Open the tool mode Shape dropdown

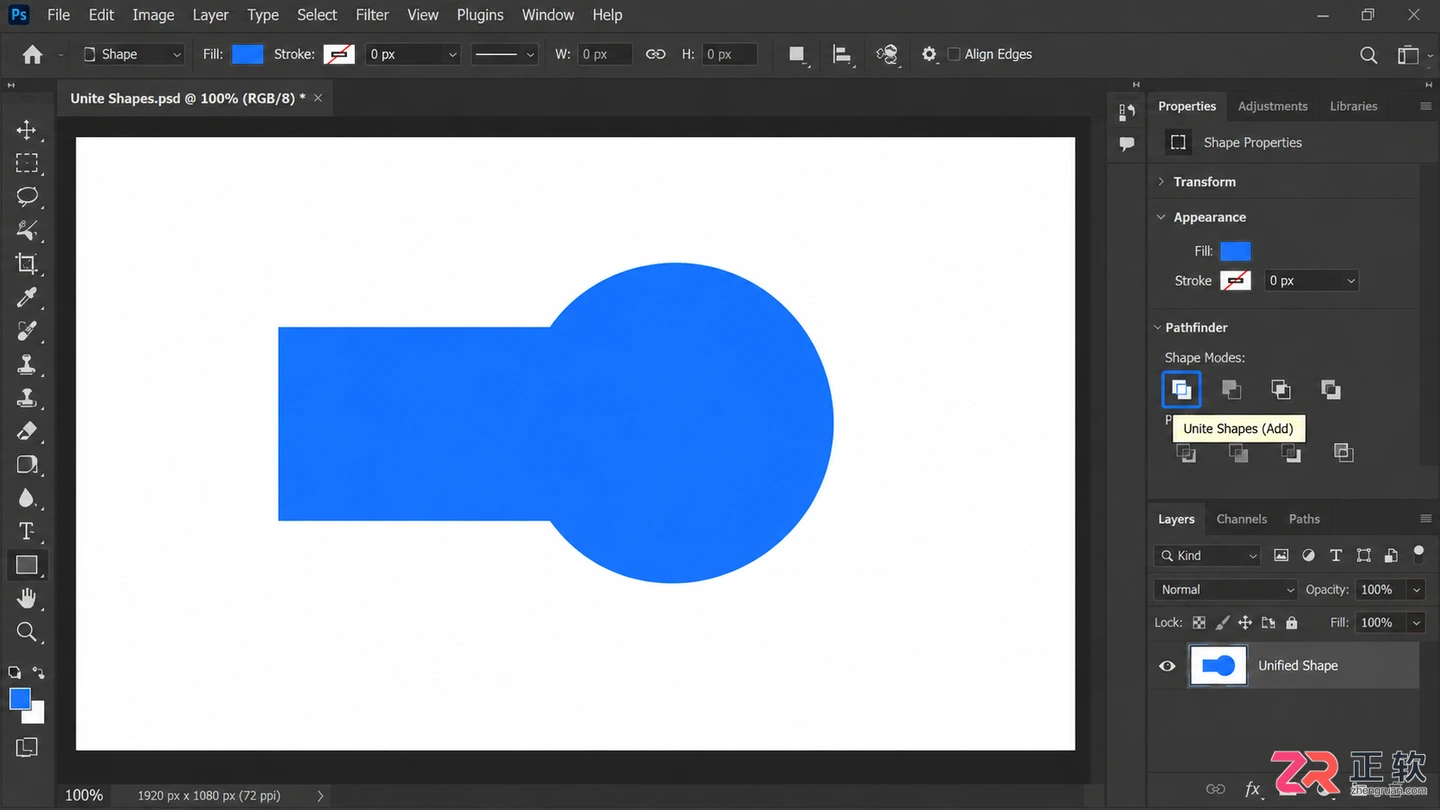coord(132,54)
